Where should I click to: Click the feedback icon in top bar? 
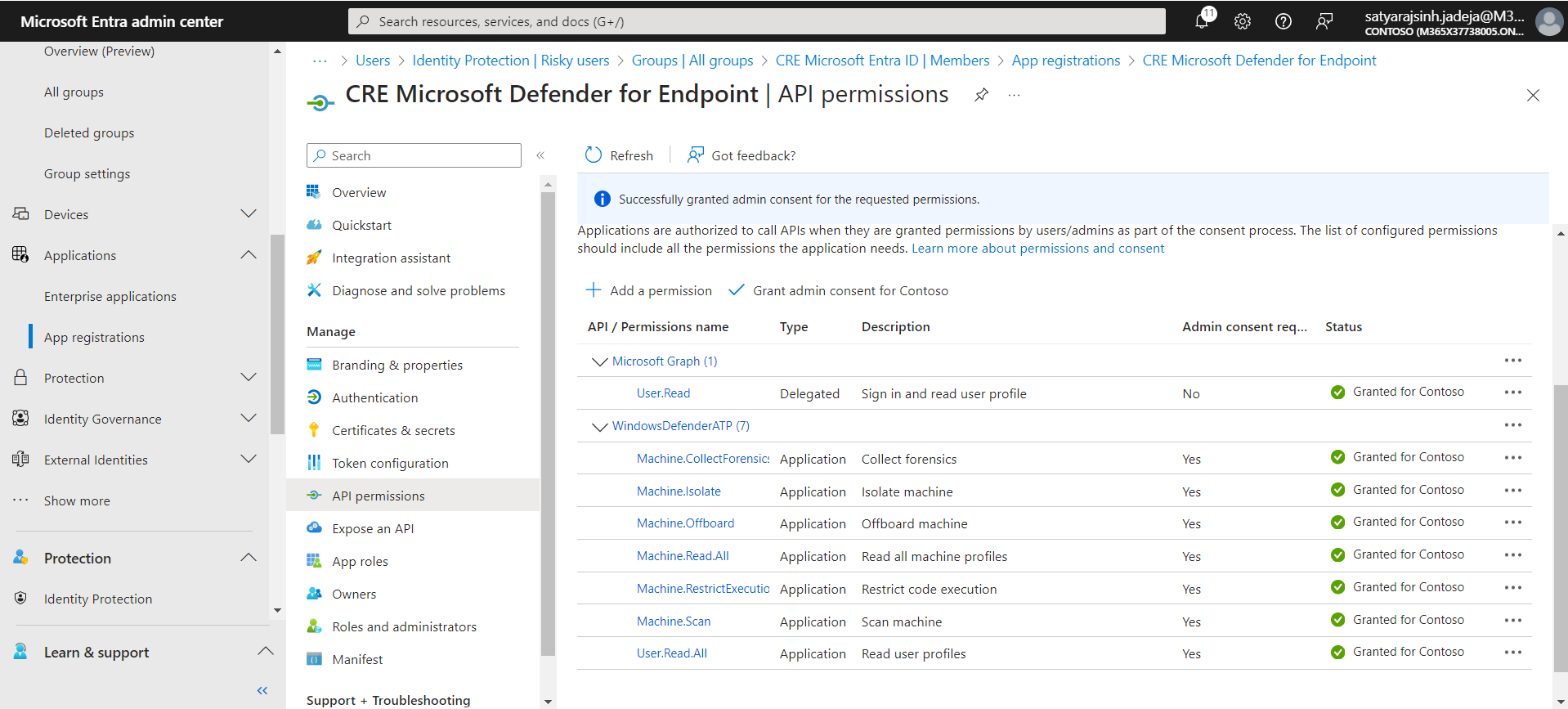coord(1324,21)
